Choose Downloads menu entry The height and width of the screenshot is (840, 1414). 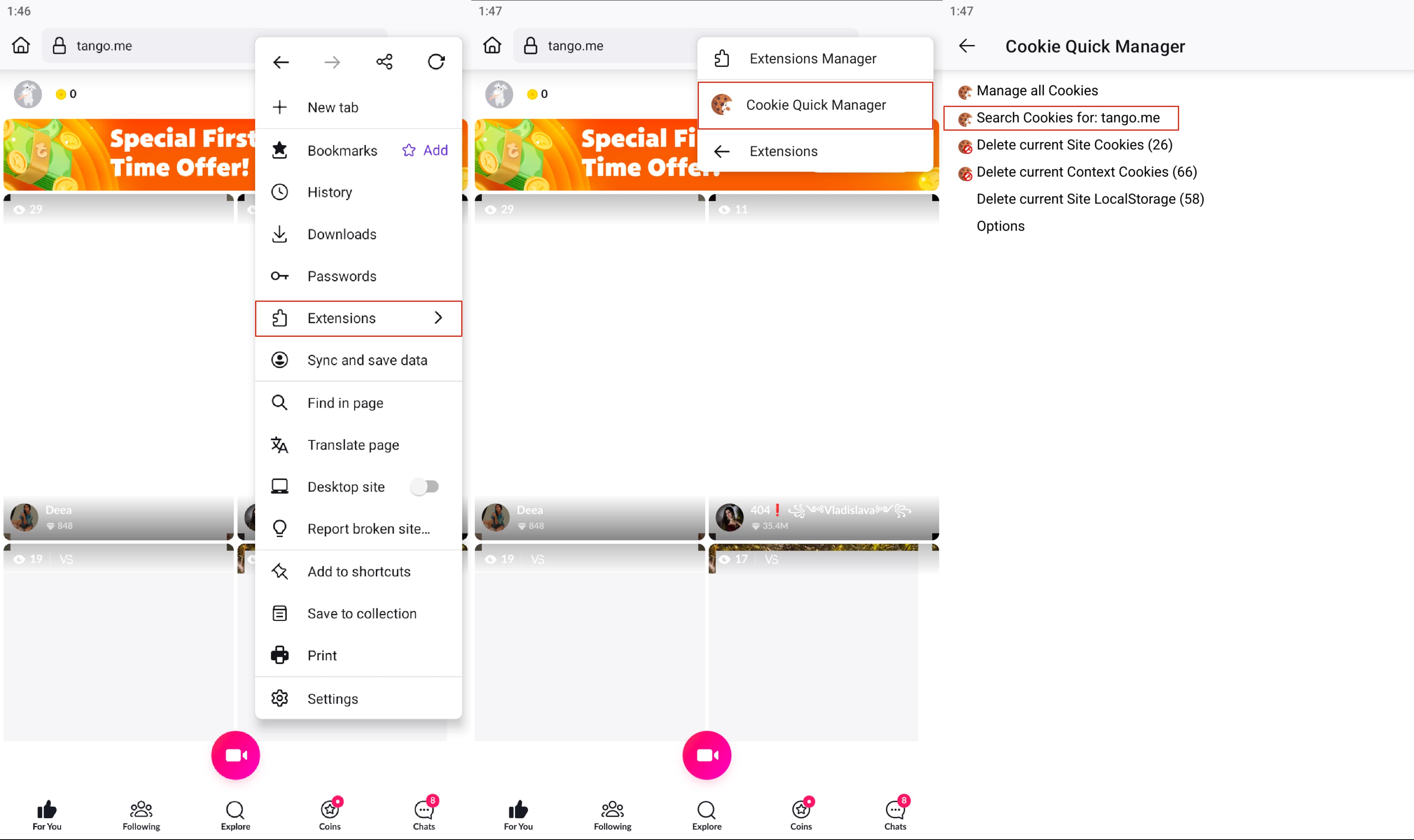[341, 234]
